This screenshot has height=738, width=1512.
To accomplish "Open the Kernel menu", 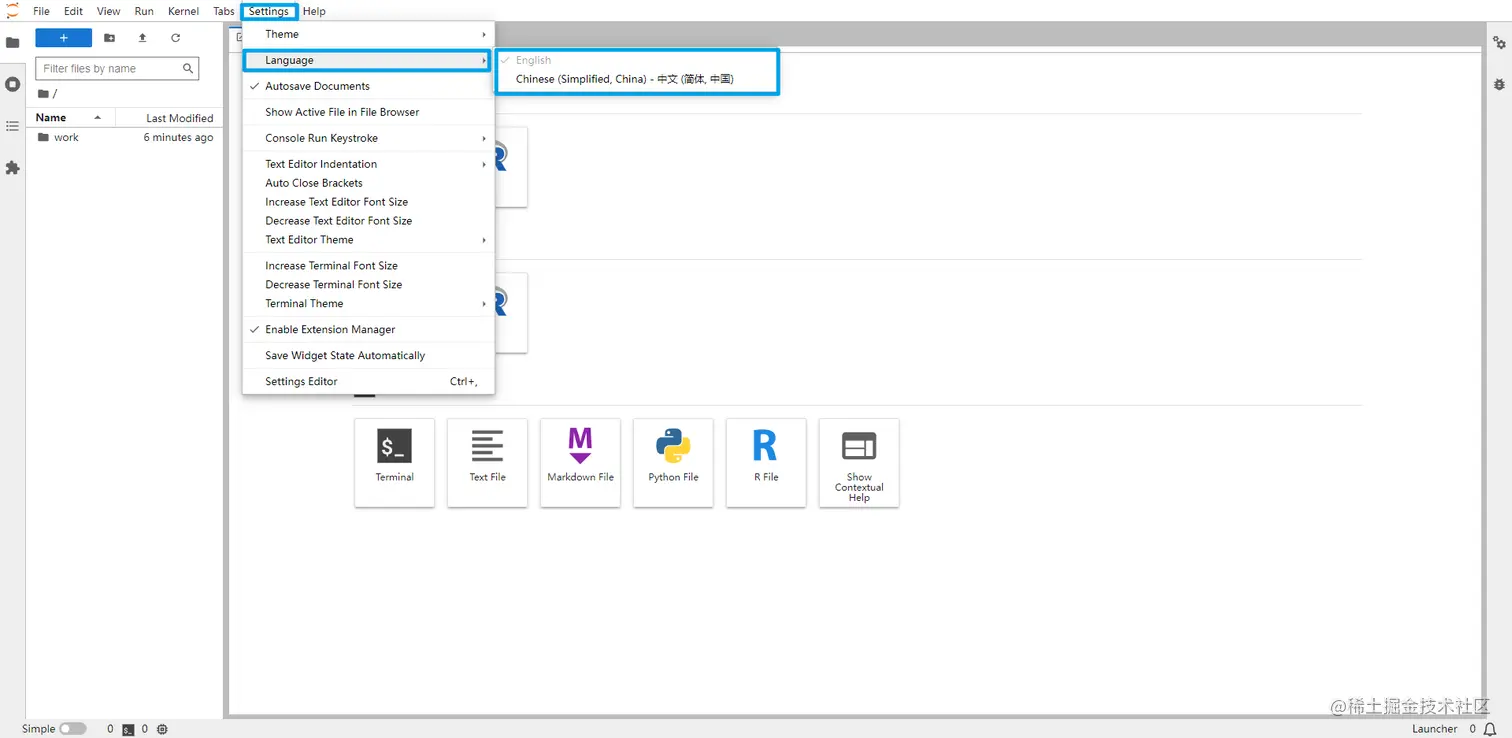I will [x=183, y=11].
